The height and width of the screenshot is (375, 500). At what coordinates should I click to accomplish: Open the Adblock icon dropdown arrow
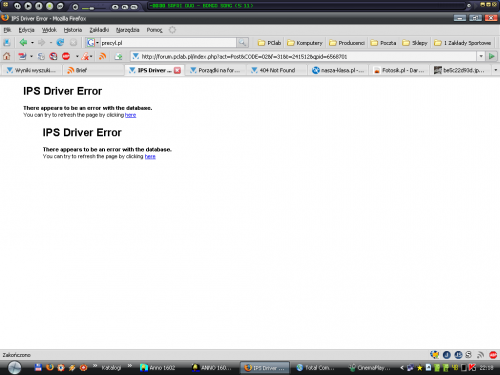point(77,56)
